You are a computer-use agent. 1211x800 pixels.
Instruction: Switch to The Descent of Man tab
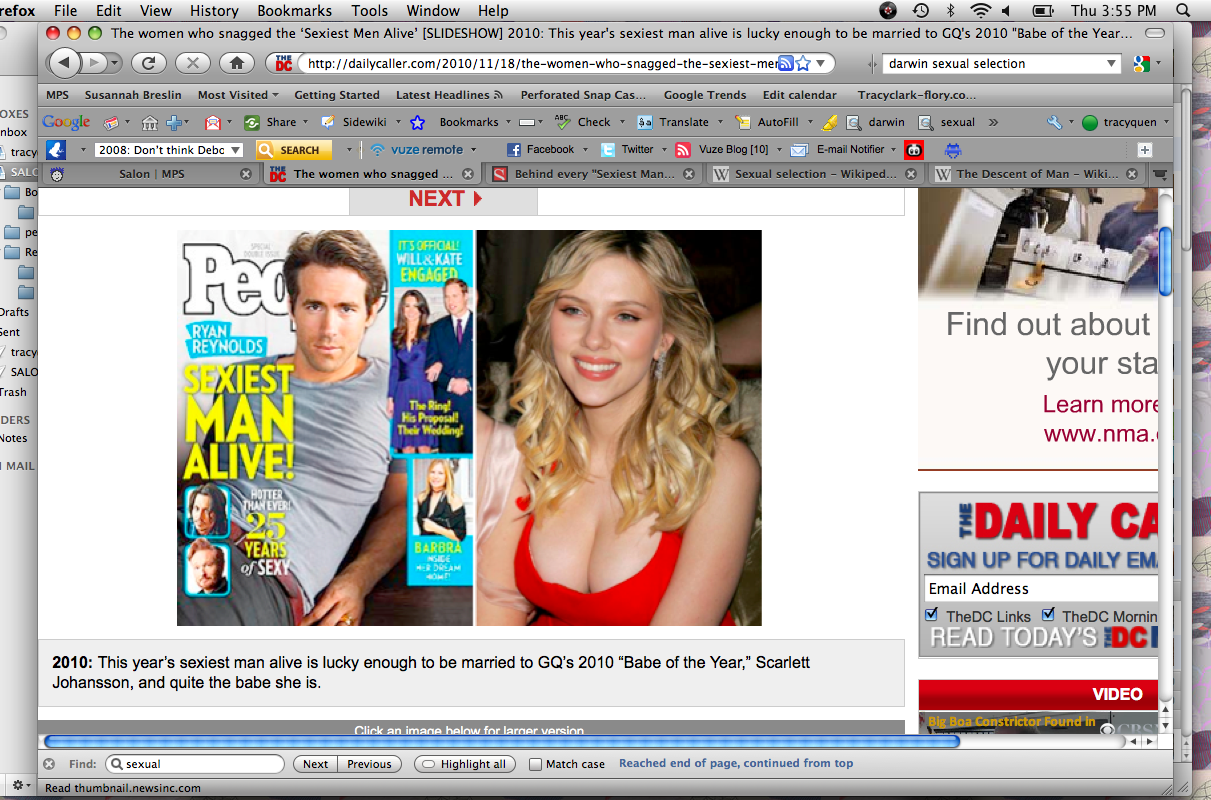(1038, 174)
